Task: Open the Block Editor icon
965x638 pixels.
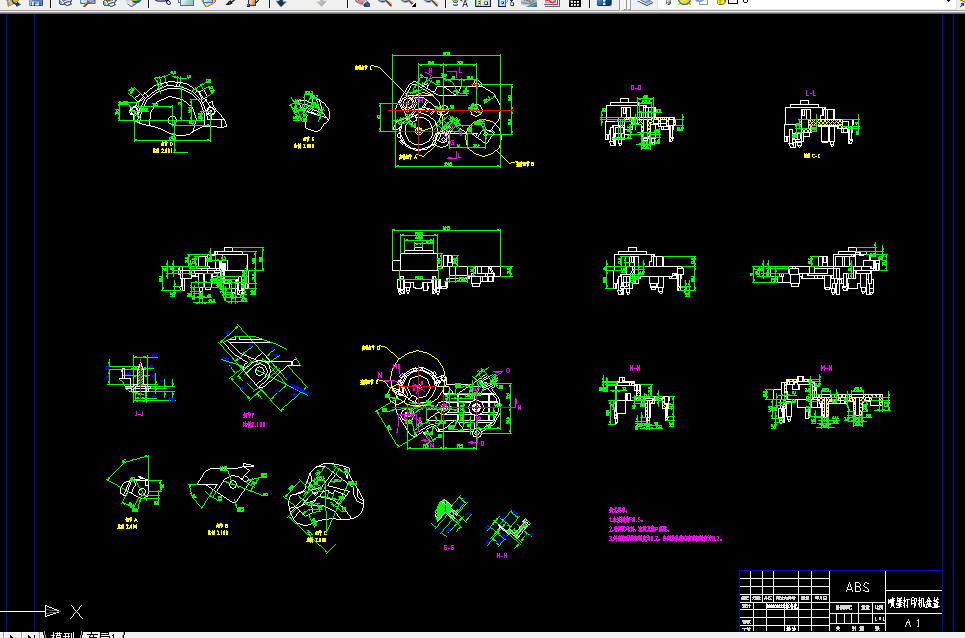Action: (x=253, y=2)
